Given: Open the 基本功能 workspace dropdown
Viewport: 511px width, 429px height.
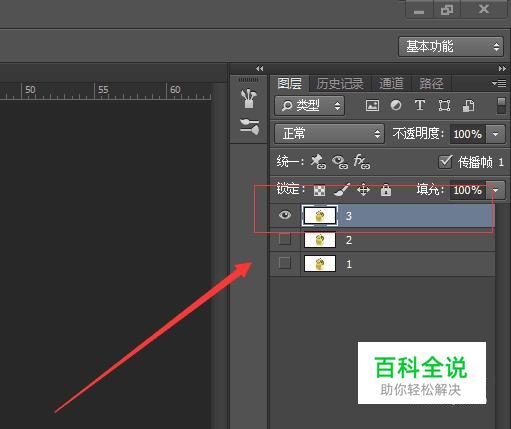Looking at the screenshot, I should click(451, 47).
